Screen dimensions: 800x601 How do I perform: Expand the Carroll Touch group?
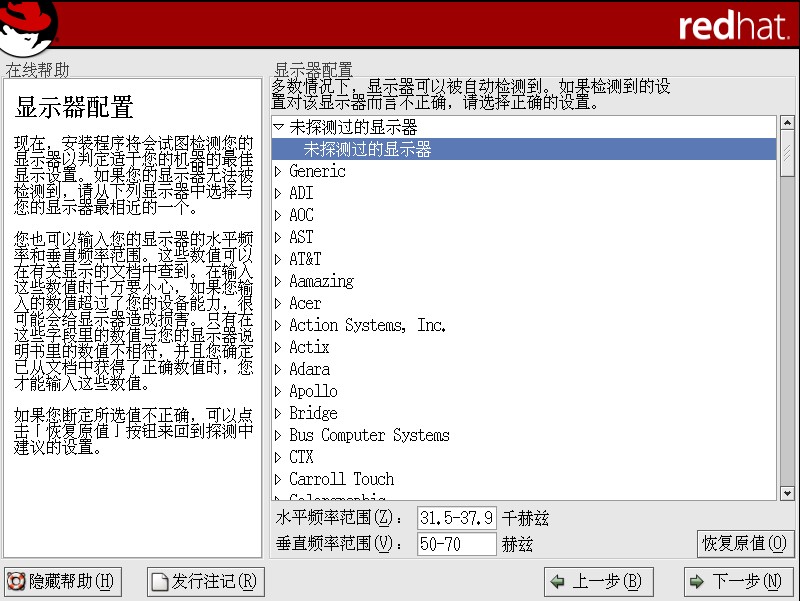(x=278, y=479)
